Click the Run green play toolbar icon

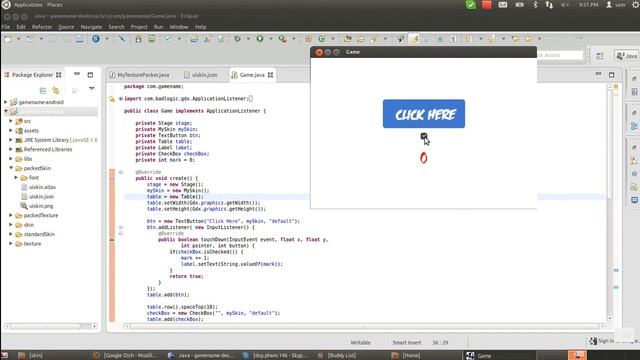point(260,39)
